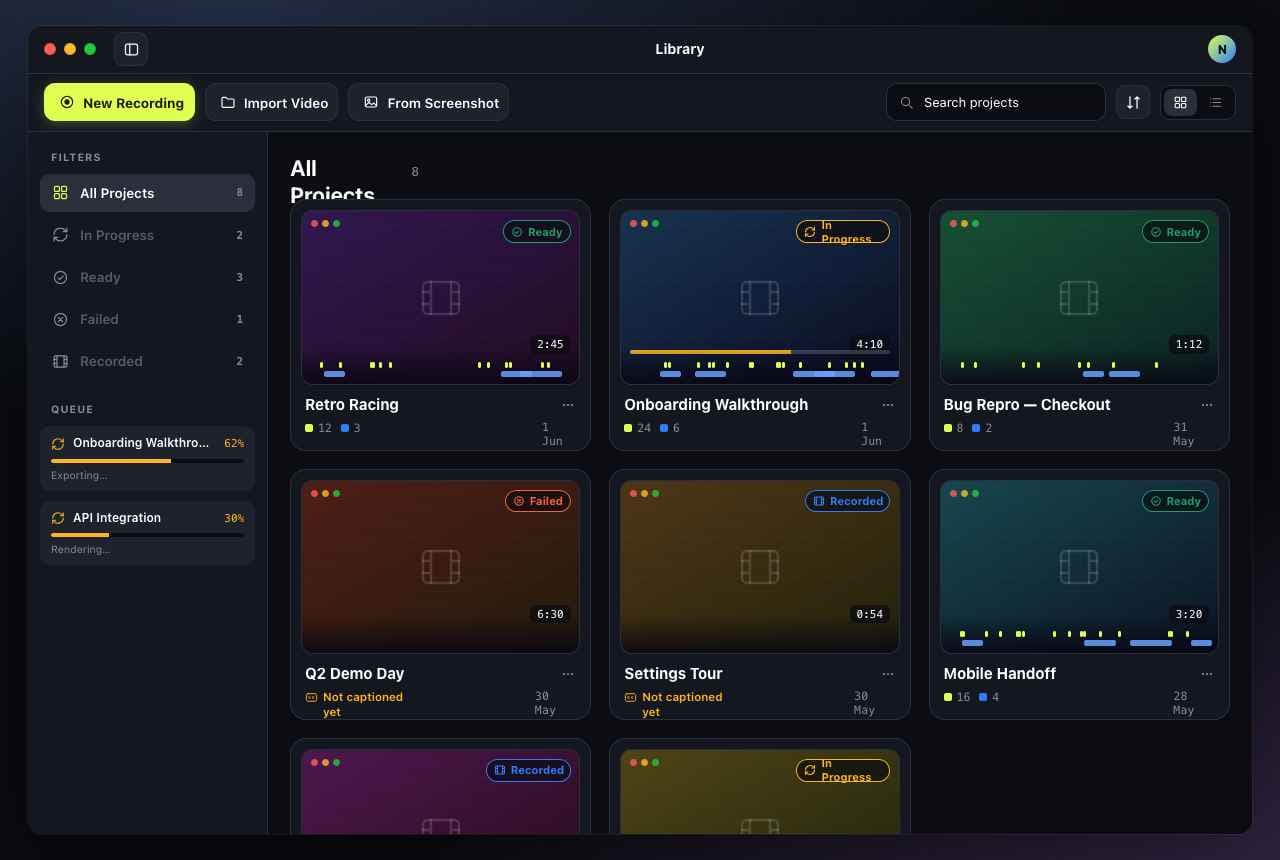Switch to list view
Viewport: 1280px width, 860px height.
click(x=1216, y=102)
